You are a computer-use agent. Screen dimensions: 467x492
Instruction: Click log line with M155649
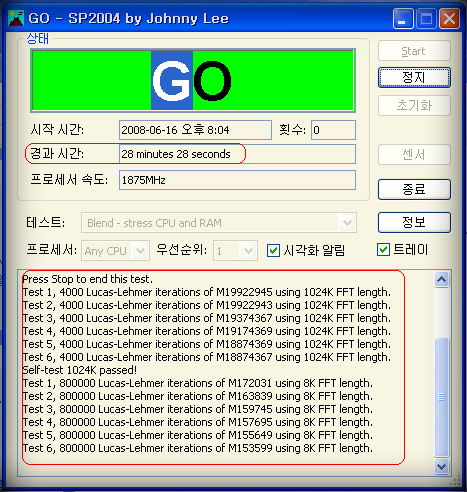coord(198,435)
